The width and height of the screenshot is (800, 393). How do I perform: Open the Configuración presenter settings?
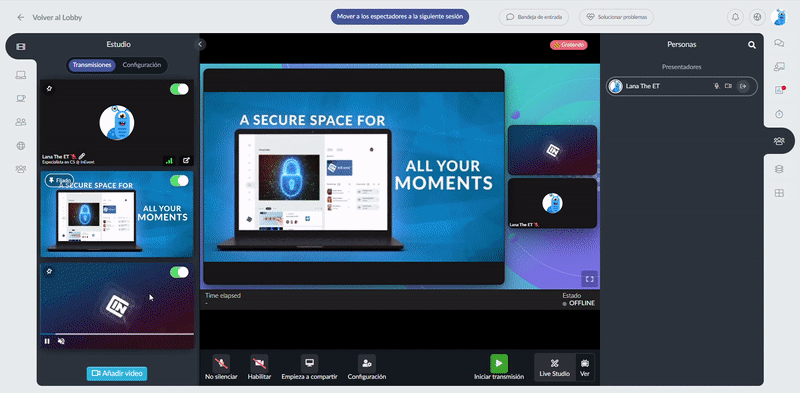(x=366, y=367)
